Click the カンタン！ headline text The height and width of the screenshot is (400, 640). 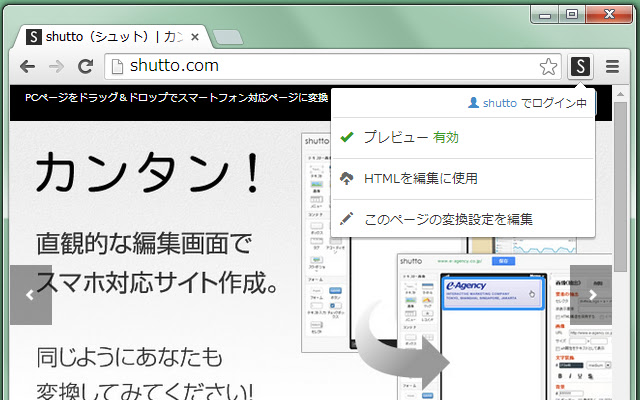(147, 172)
